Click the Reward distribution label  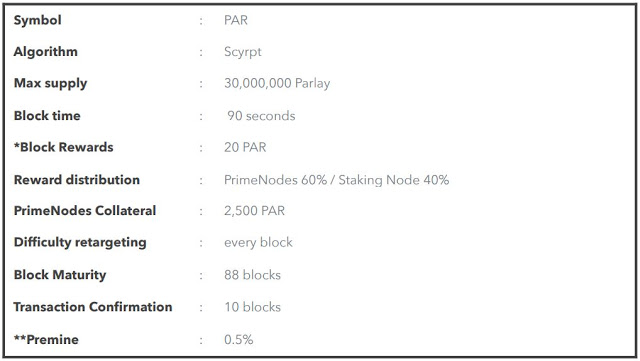click(77, 180)
